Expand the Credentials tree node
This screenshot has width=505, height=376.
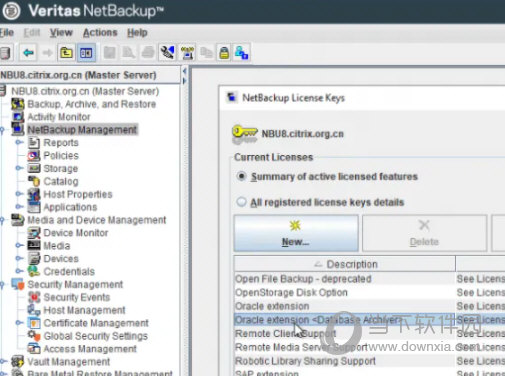[x=19, y=271]
